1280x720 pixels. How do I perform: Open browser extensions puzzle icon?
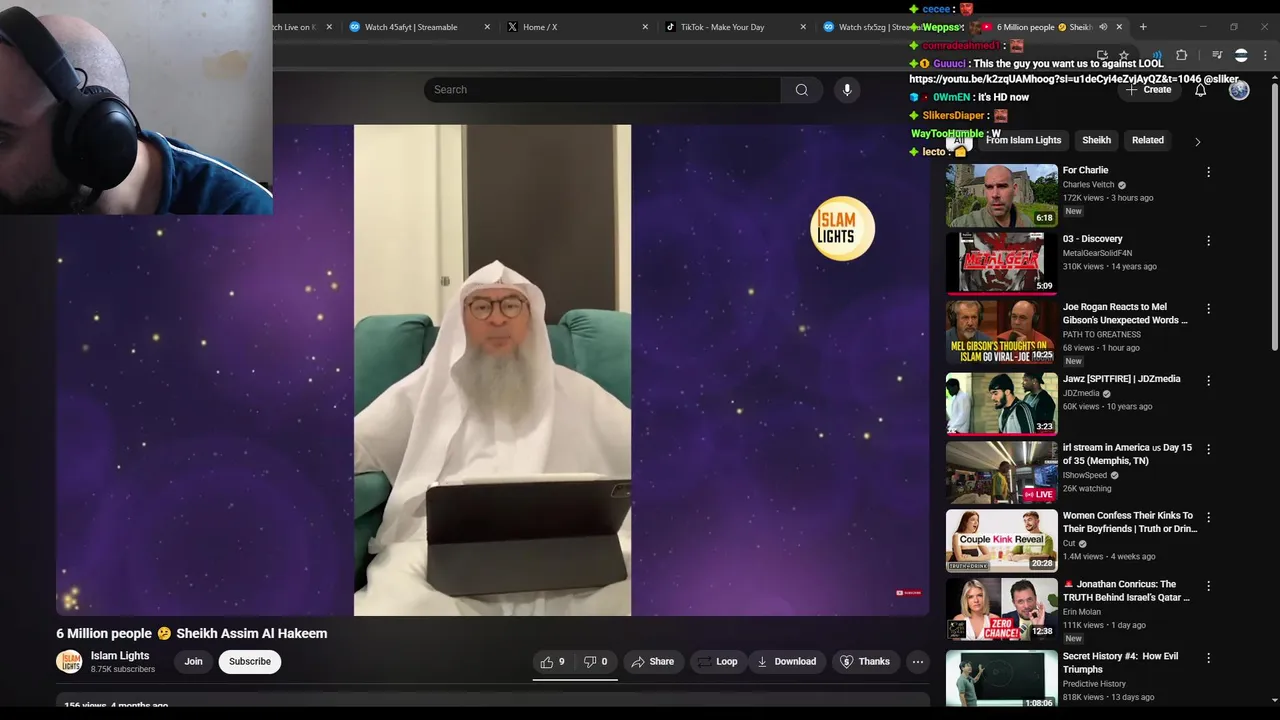click(x=1181, y=56)
